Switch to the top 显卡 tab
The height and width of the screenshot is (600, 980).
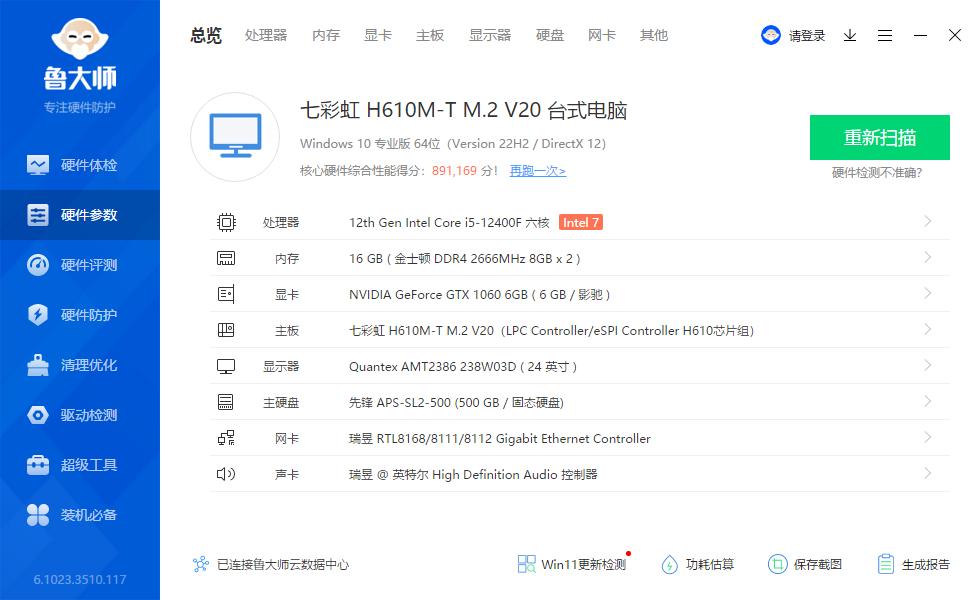click(x=378, y=36)
